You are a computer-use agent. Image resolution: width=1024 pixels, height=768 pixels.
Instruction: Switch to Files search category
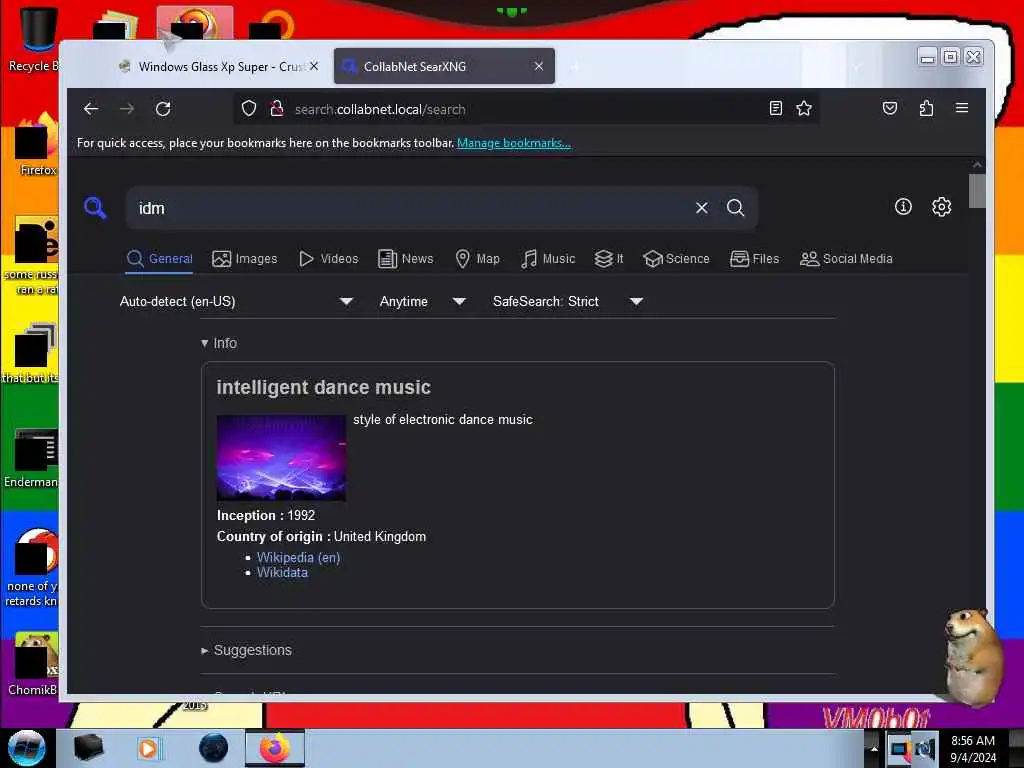pyautogui.click(x=754, y=259)
